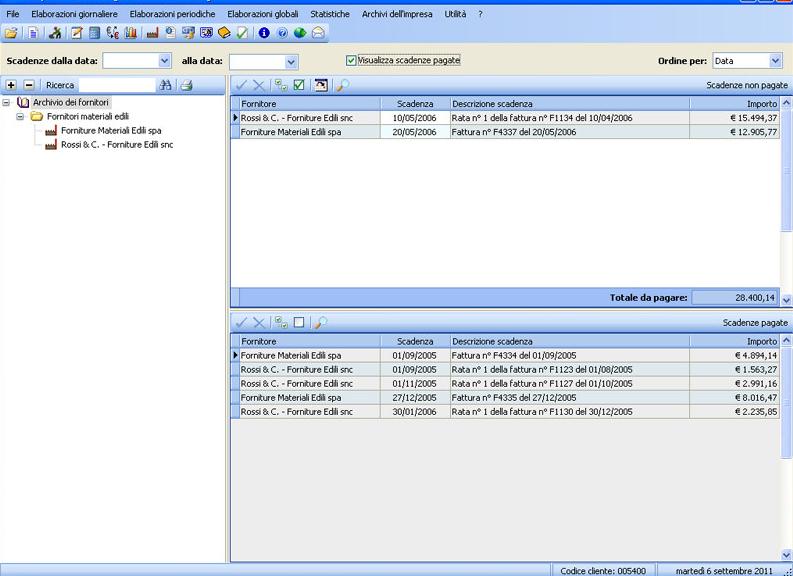This screenshot has width=793, height=576.
Task: Open the Elaborazioni giornaliere menu
Action: click(x=74, y=14)
